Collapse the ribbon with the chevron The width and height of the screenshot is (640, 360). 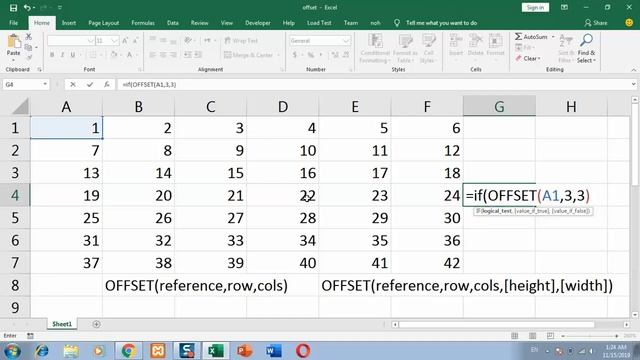pos(633,70)
